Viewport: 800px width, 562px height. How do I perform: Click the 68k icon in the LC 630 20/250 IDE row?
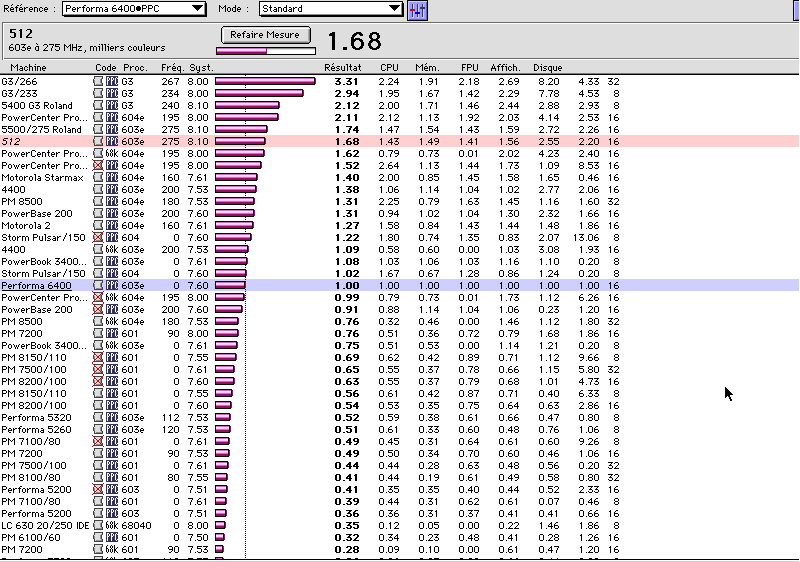click(x=112, y=525)
